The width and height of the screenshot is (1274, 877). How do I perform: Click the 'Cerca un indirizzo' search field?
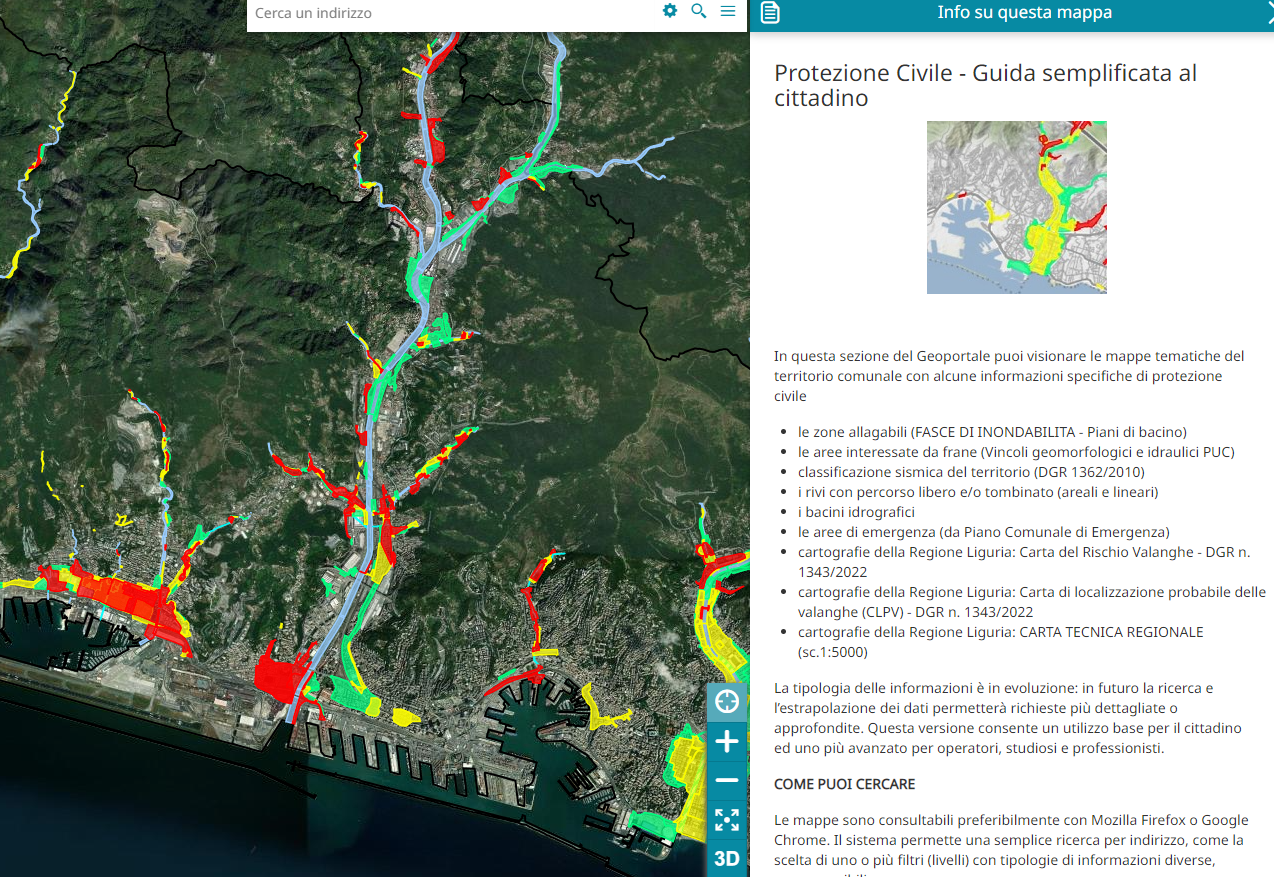click(450, 13)
